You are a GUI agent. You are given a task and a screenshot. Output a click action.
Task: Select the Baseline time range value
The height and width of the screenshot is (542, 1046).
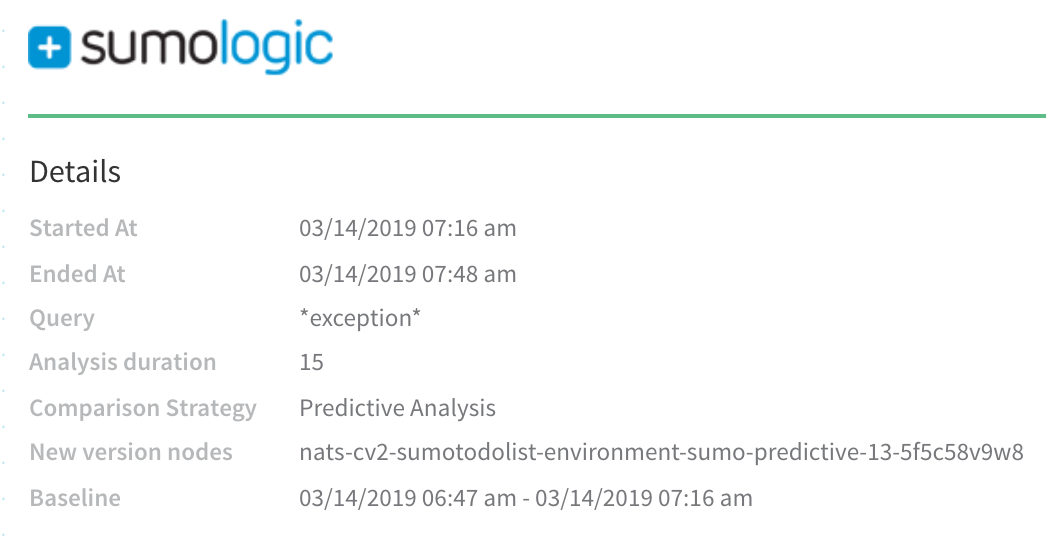point(526,498)
